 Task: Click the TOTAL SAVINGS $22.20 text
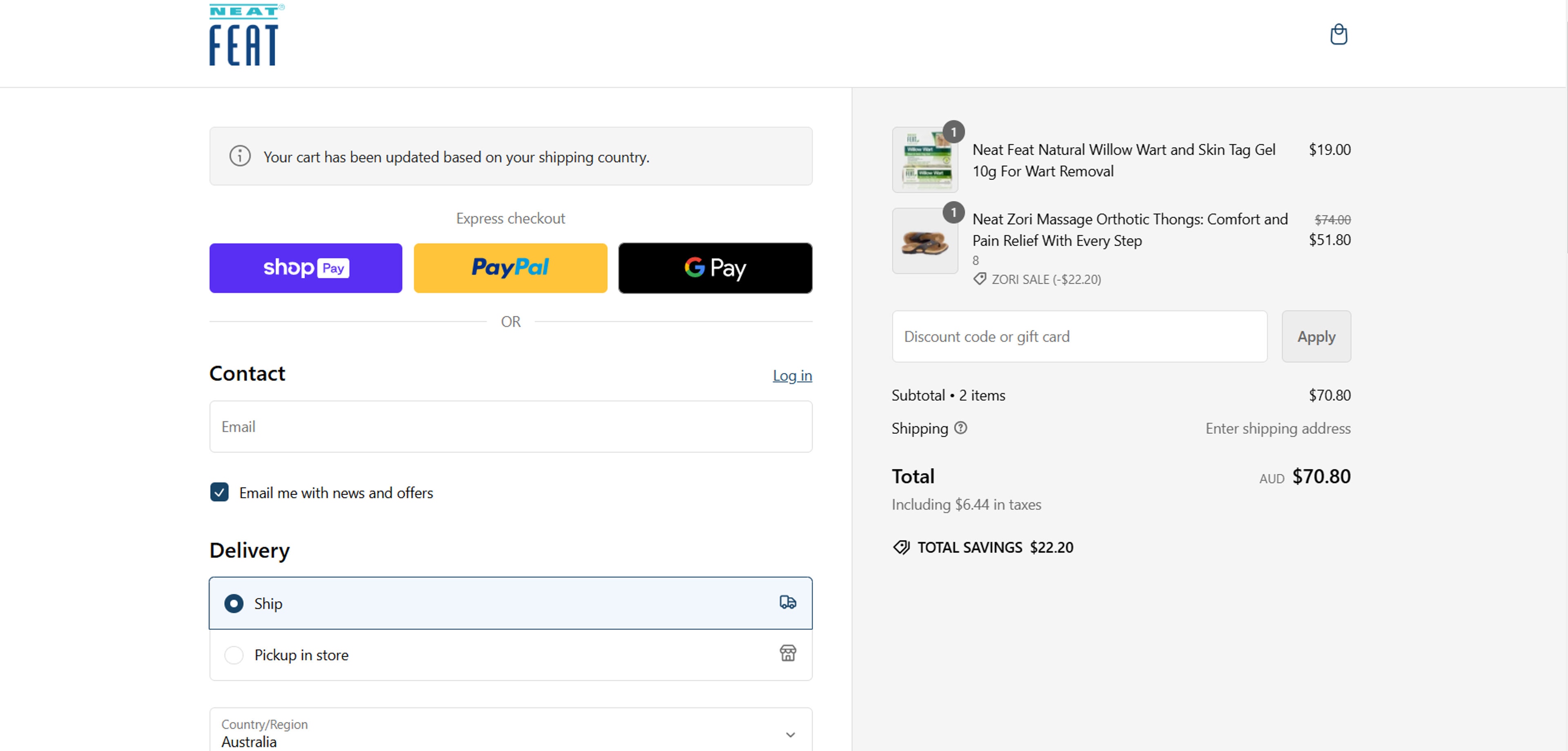point(995,547)
